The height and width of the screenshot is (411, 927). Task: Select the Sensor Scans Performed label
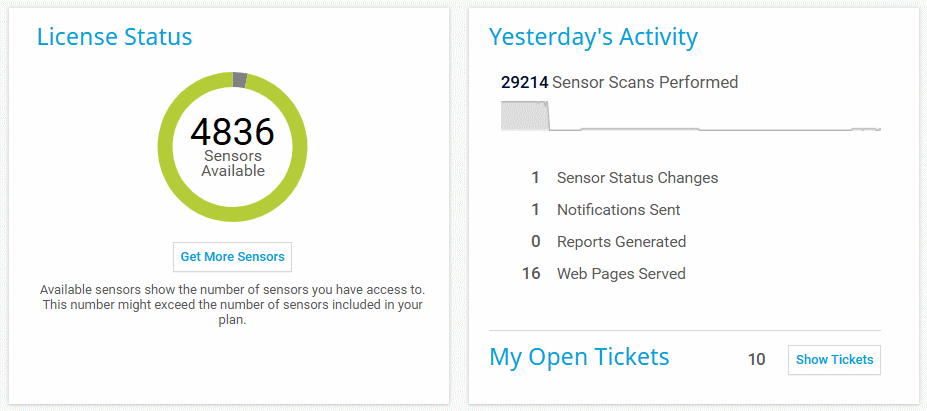pos(645,83)
